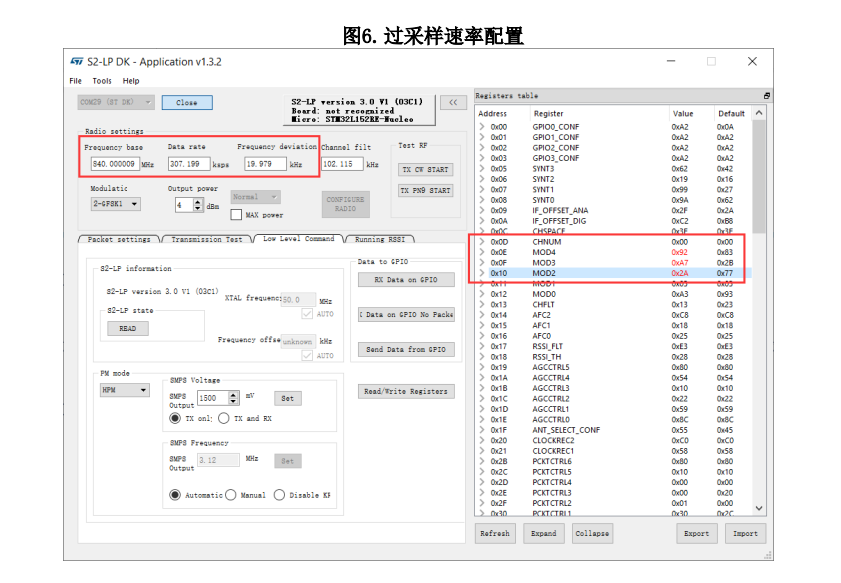The image size is (841, 583).
Task: Click the Close port button
Action: [x=187, y=102]
